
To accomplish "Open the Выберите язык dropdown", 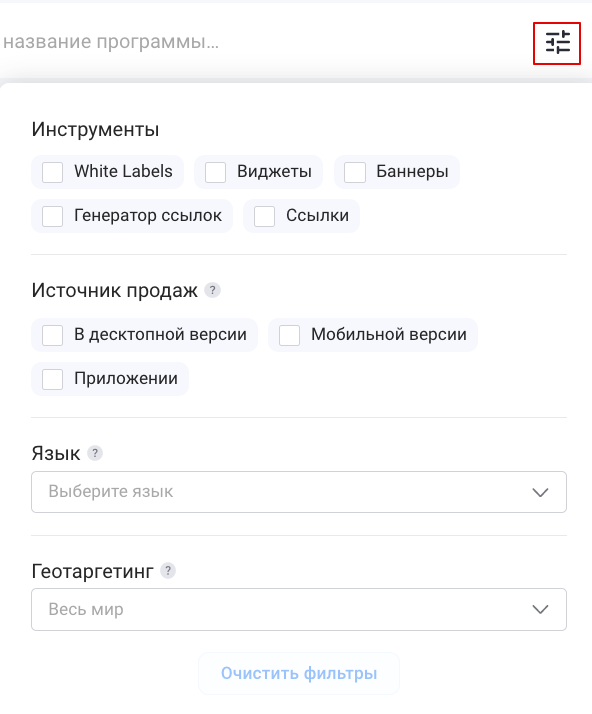I will tap(299, 492).
